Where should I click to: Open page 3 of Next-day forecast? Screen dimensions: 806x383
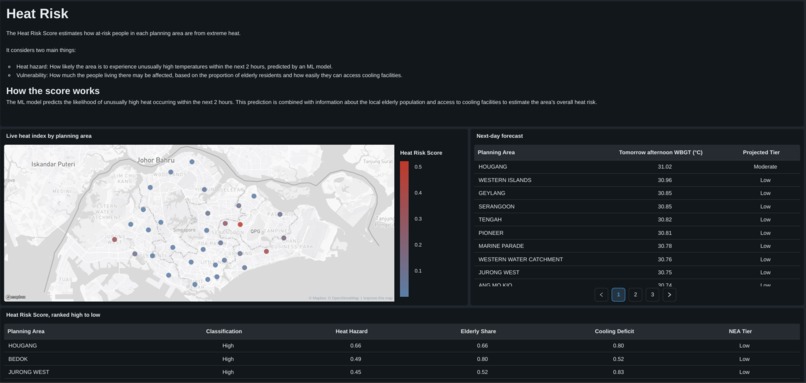(652, 295)
